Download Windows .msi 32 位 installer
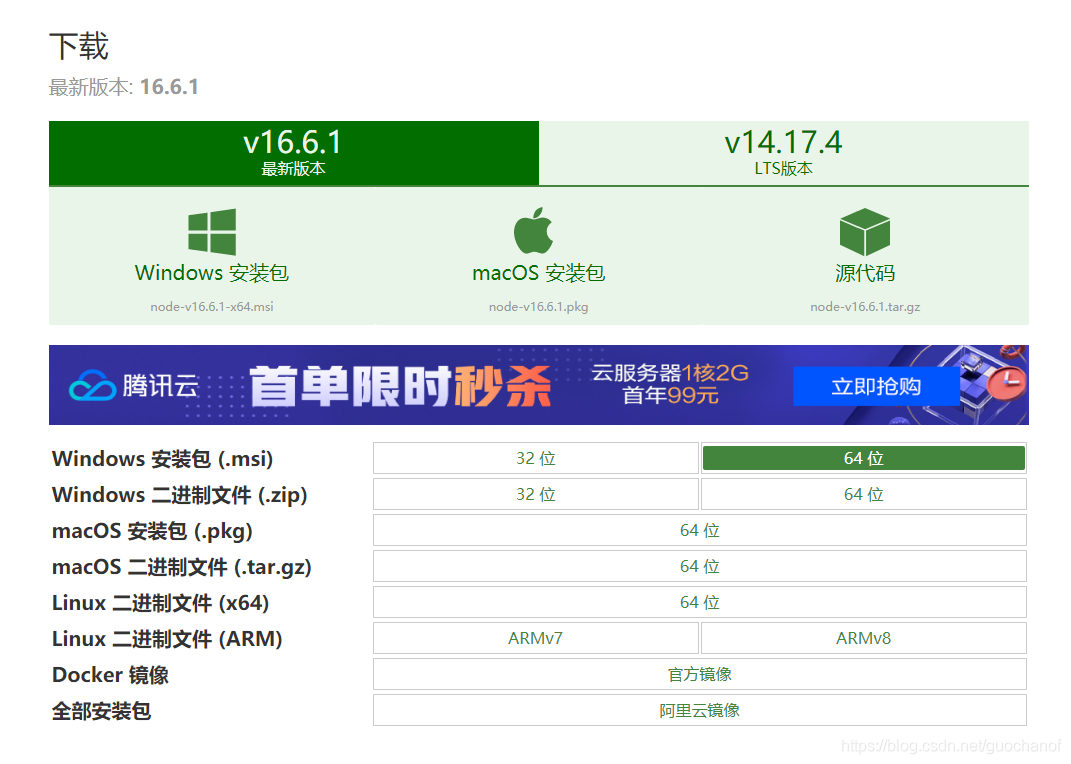Image resolution: width=1071 pixels, height=764 pixels. [536, 458]
